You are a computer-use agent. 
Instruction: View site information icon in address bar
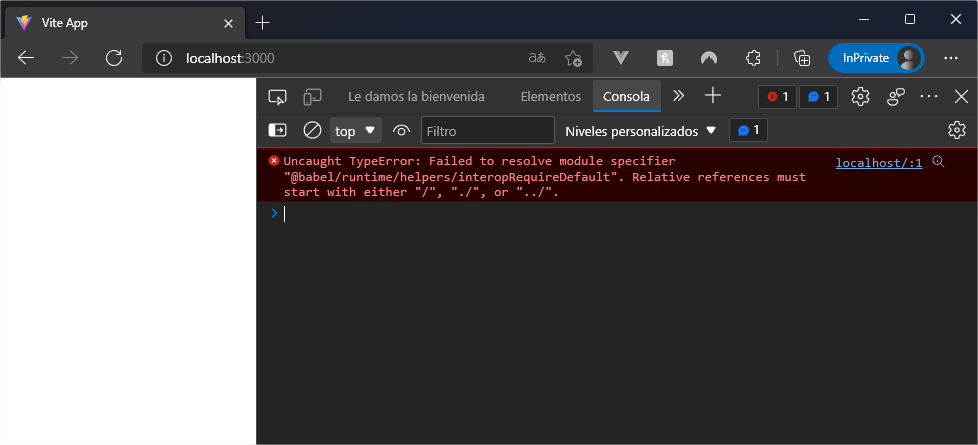click(x=163, y=58)
